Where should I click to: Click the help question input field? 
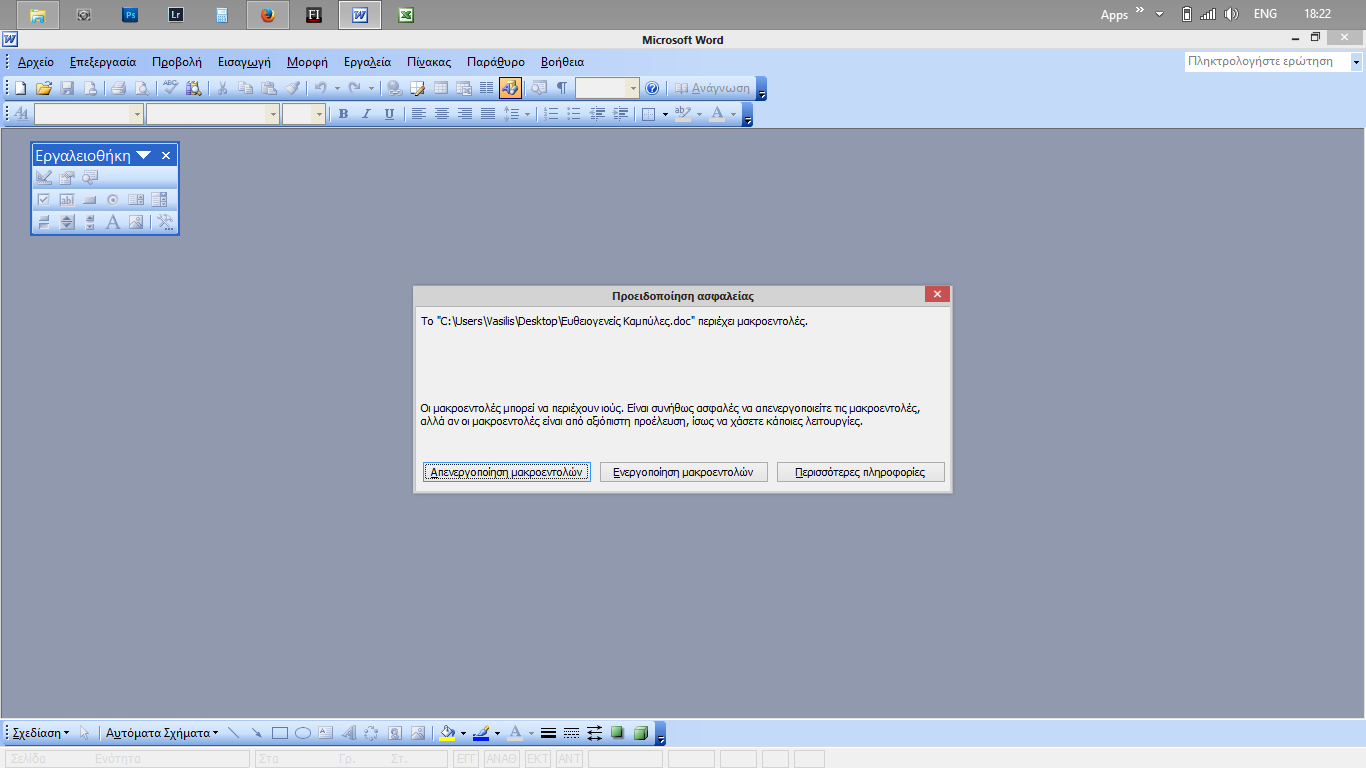click(x=1267, y=62)
